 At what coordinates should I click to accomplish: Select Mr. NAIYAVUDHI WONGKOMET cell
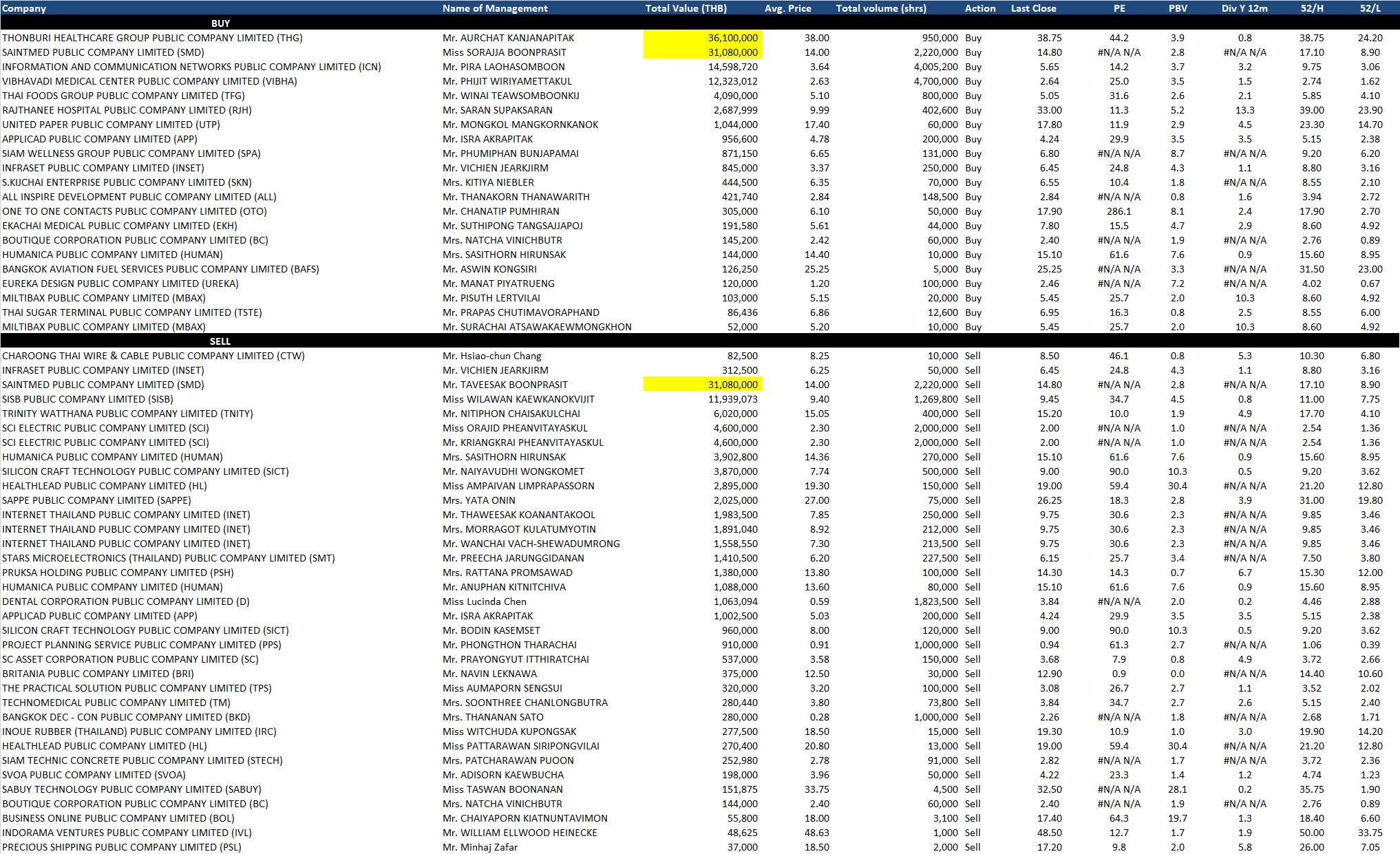513,471
